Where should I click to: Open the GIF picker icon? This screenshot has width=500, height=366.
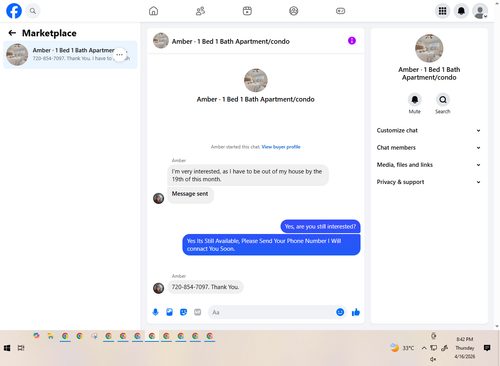tap(198, 312)
